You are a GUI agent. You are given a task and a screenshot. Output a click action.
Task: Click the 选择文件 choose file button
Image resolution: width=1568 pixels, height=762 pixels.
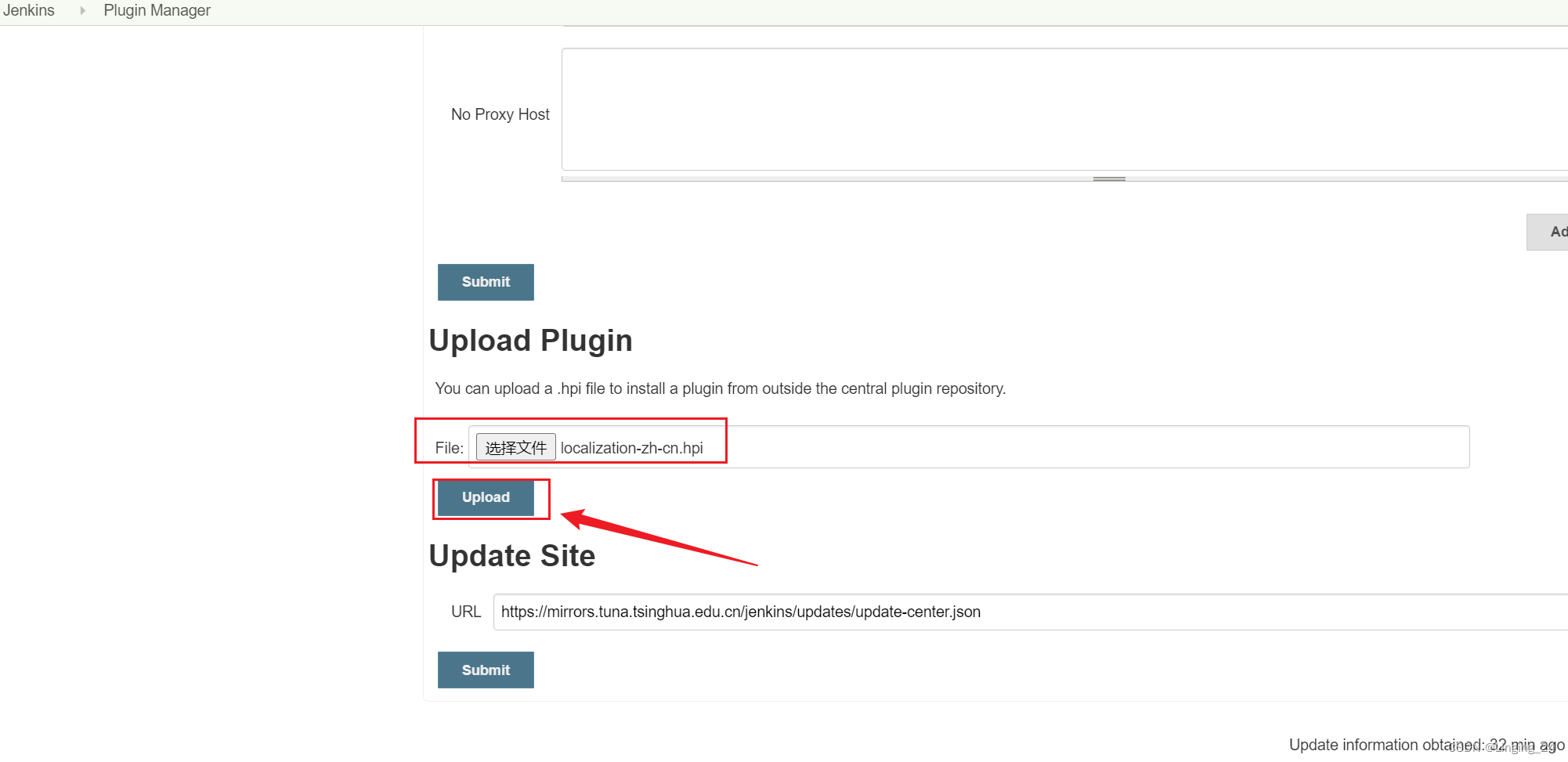point(515,447)
